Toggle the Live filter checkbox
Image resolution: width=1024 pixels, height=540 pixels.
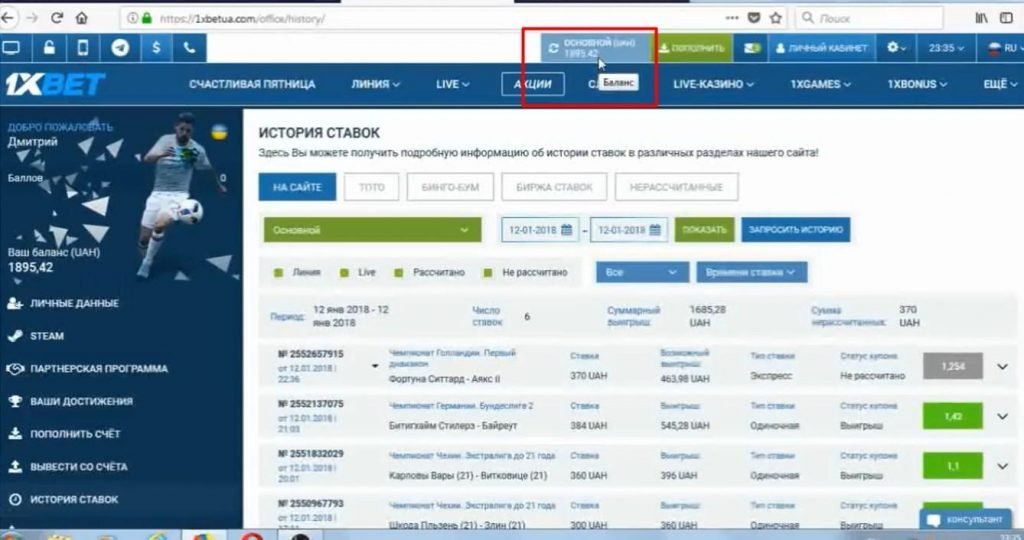(x=344, y=272)
